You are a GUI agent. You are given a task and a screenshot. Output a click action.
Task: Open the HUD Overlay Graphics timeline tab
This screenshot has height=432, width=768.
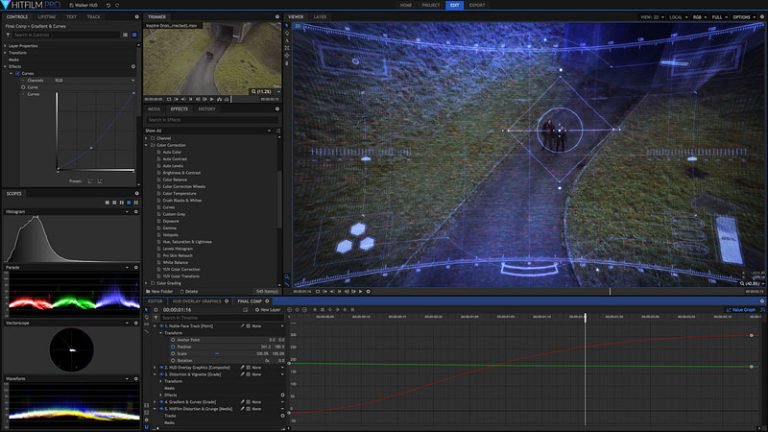(197, 301)
